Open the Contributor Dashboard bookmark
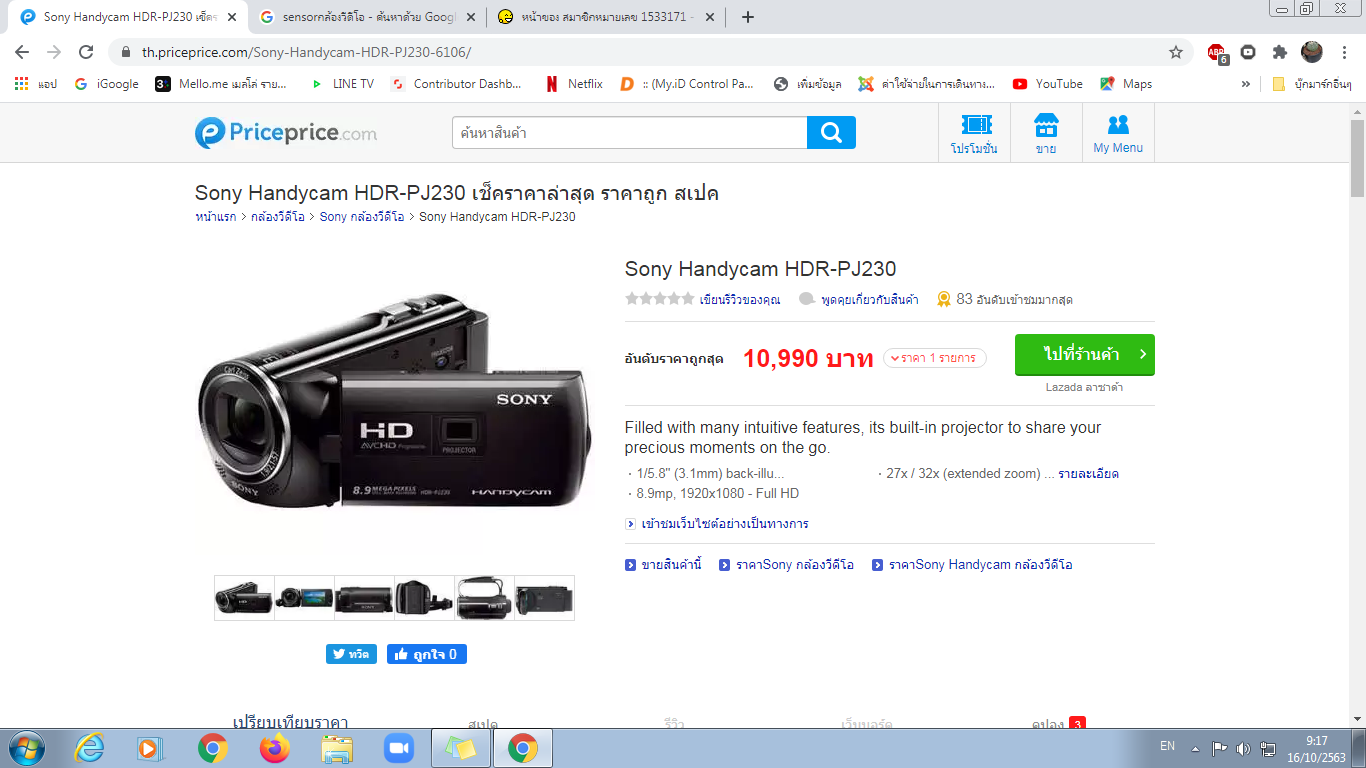This screenshot has height=768, width=1366. click(457, 84)
